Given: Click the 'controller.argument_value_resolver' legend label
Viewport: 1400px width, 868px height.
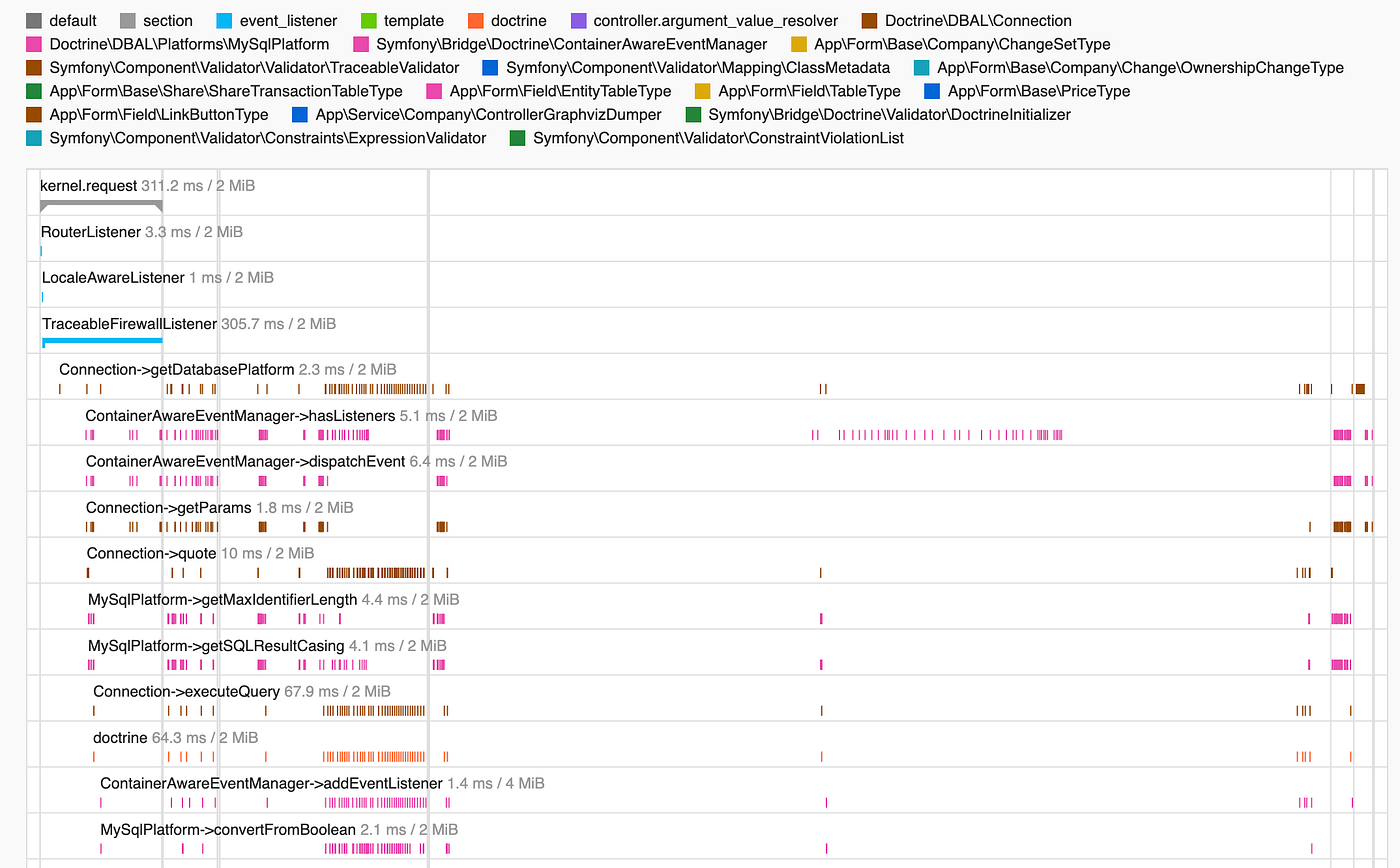Looking at the screenshot, I should [x=716, y=20].
